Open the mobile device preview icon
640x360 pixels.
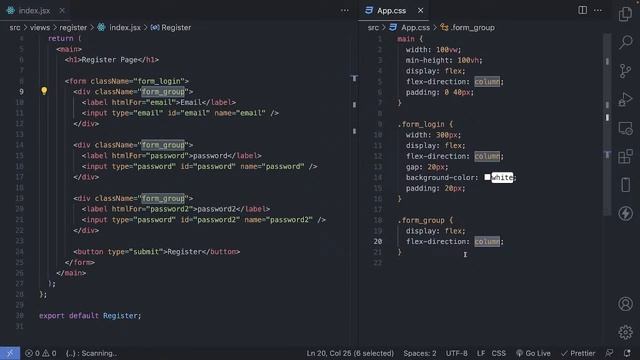[x=625, y=184]
